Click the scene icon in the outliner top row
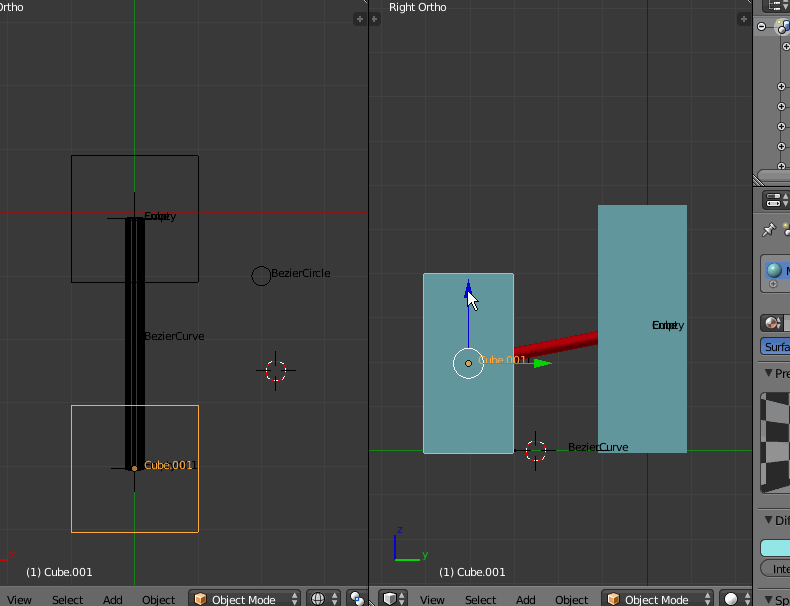The image size is (790, 606). pyautogui.click(x=783, y=26)
